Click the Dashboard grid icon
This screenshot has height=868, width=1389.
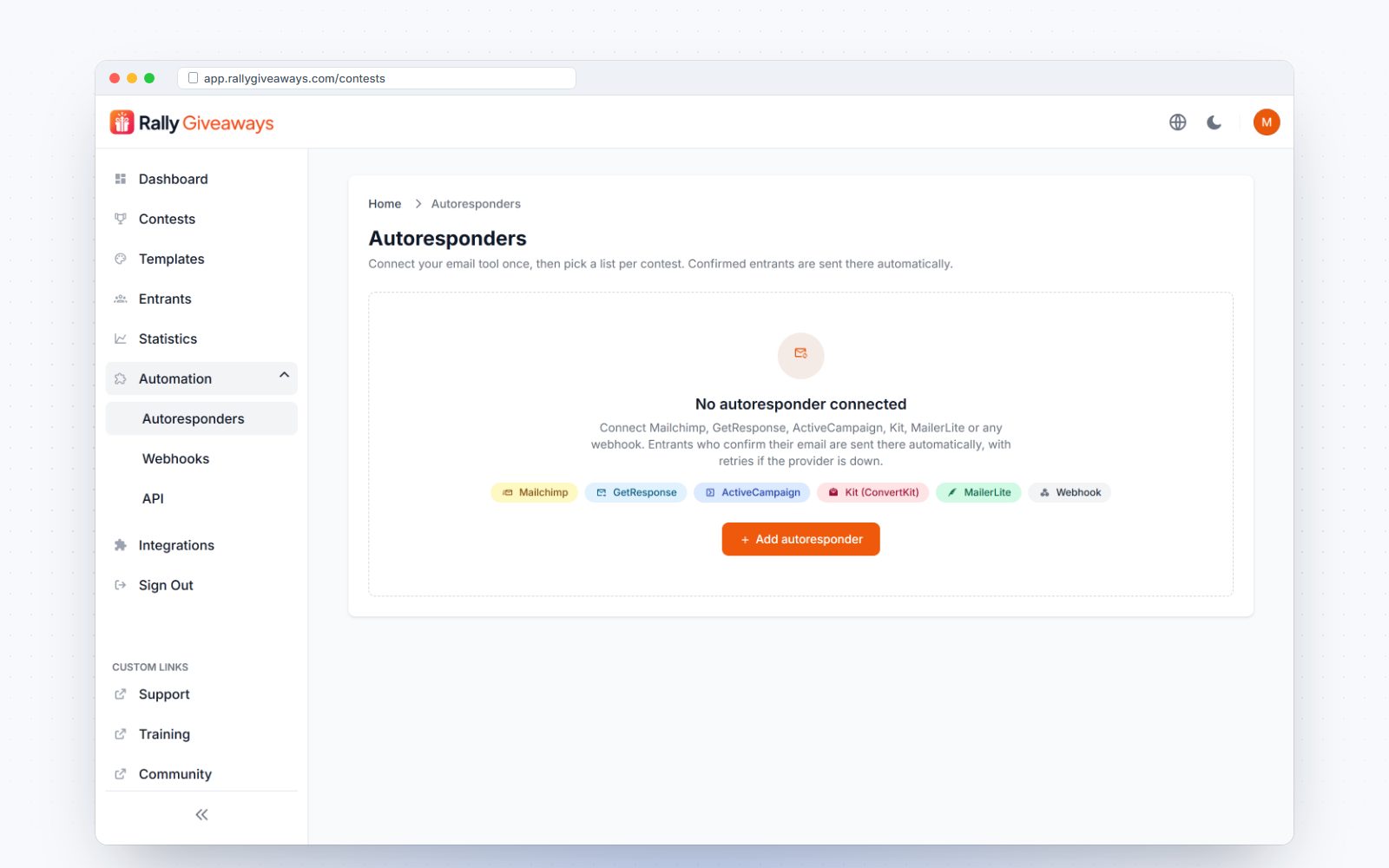coord(121,179)
